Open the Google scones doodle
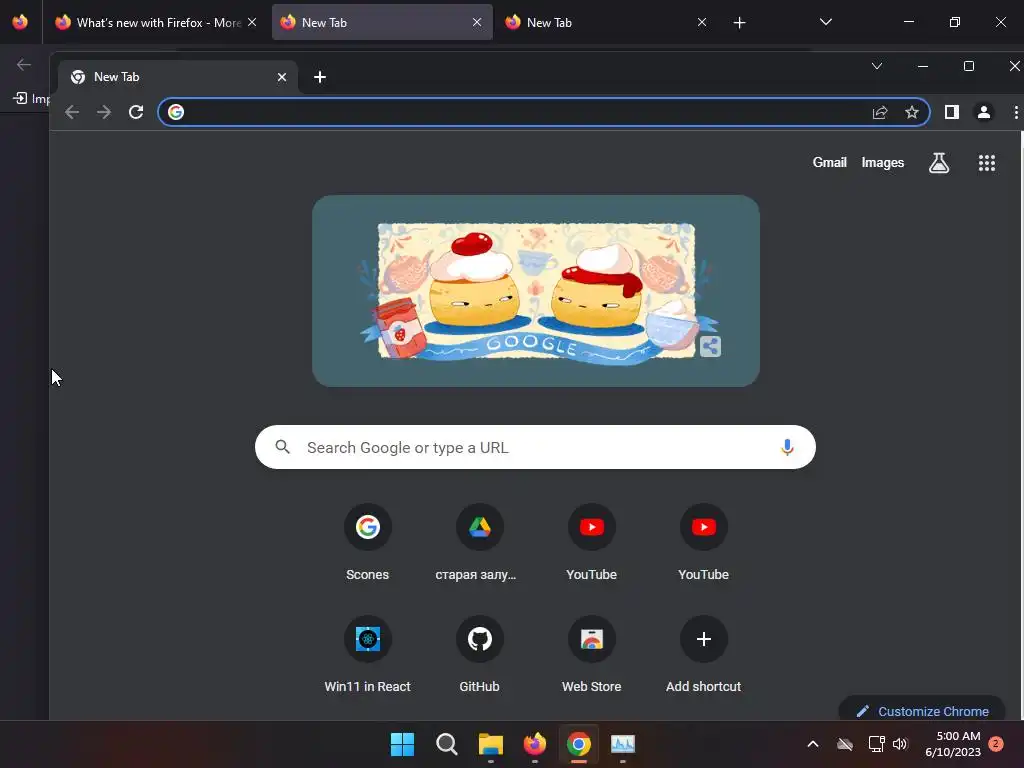Viewport: 1024px width, 768px height. tap(536, 291)
